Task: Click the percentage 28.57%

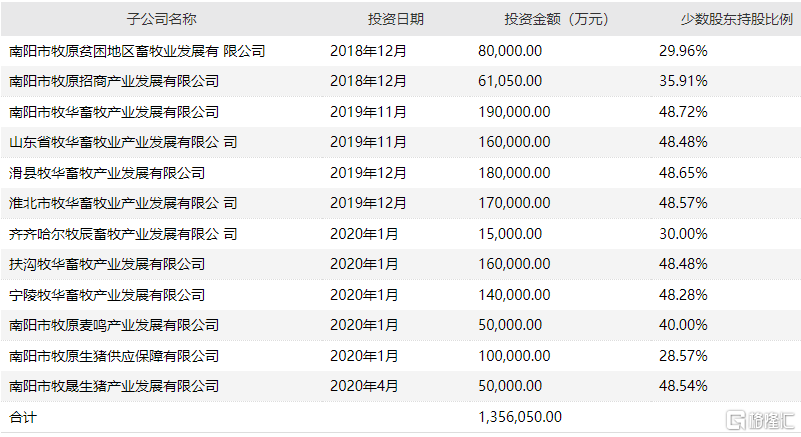Action: pyautogui.click(x=683, y=356)
